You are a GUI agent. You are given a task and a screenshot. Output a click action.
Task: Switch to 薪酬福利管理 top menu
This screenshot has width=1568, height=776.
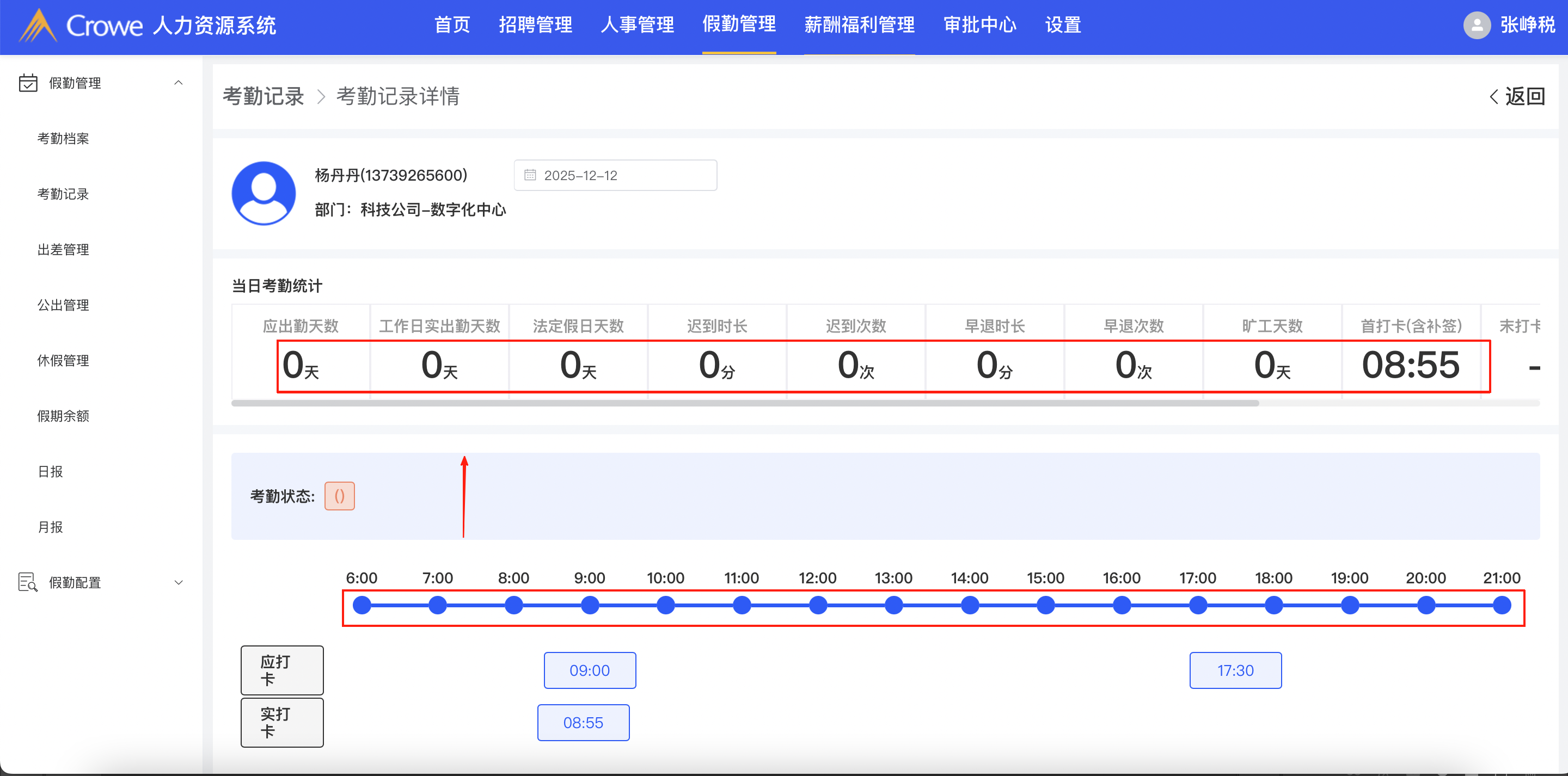pos(859,25)
